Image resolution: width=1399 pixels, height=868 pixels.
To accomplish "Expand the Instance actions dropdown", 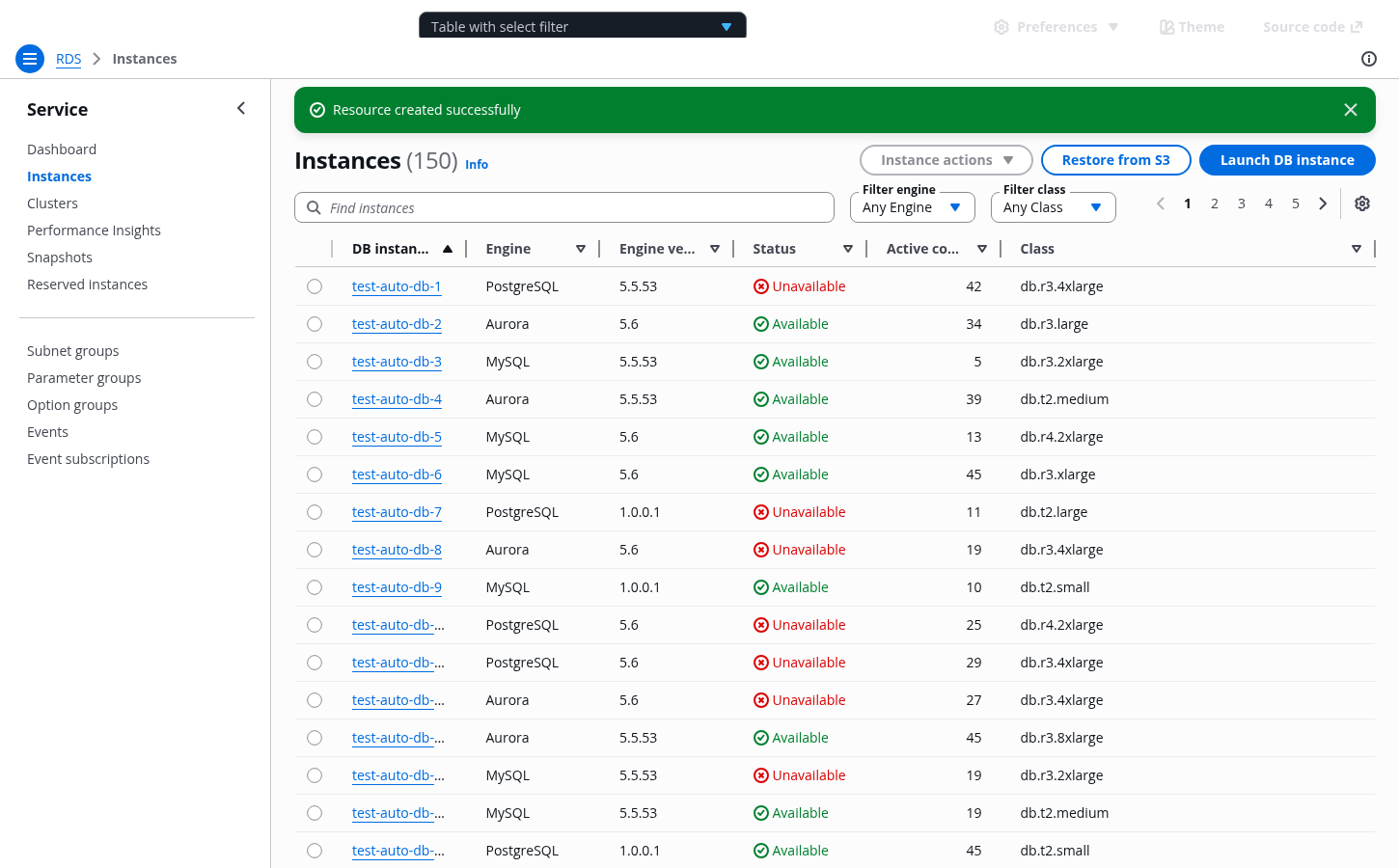I will (946, 160).
